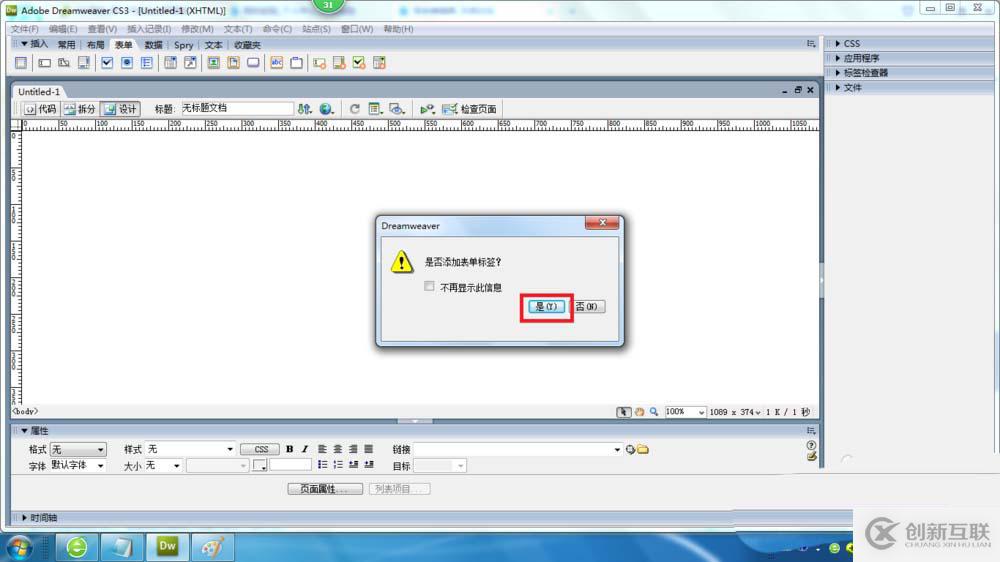This screenshot has height=562, width=1000.
Task: Insert a File Field form icon
Action: (x=233, y=63)
